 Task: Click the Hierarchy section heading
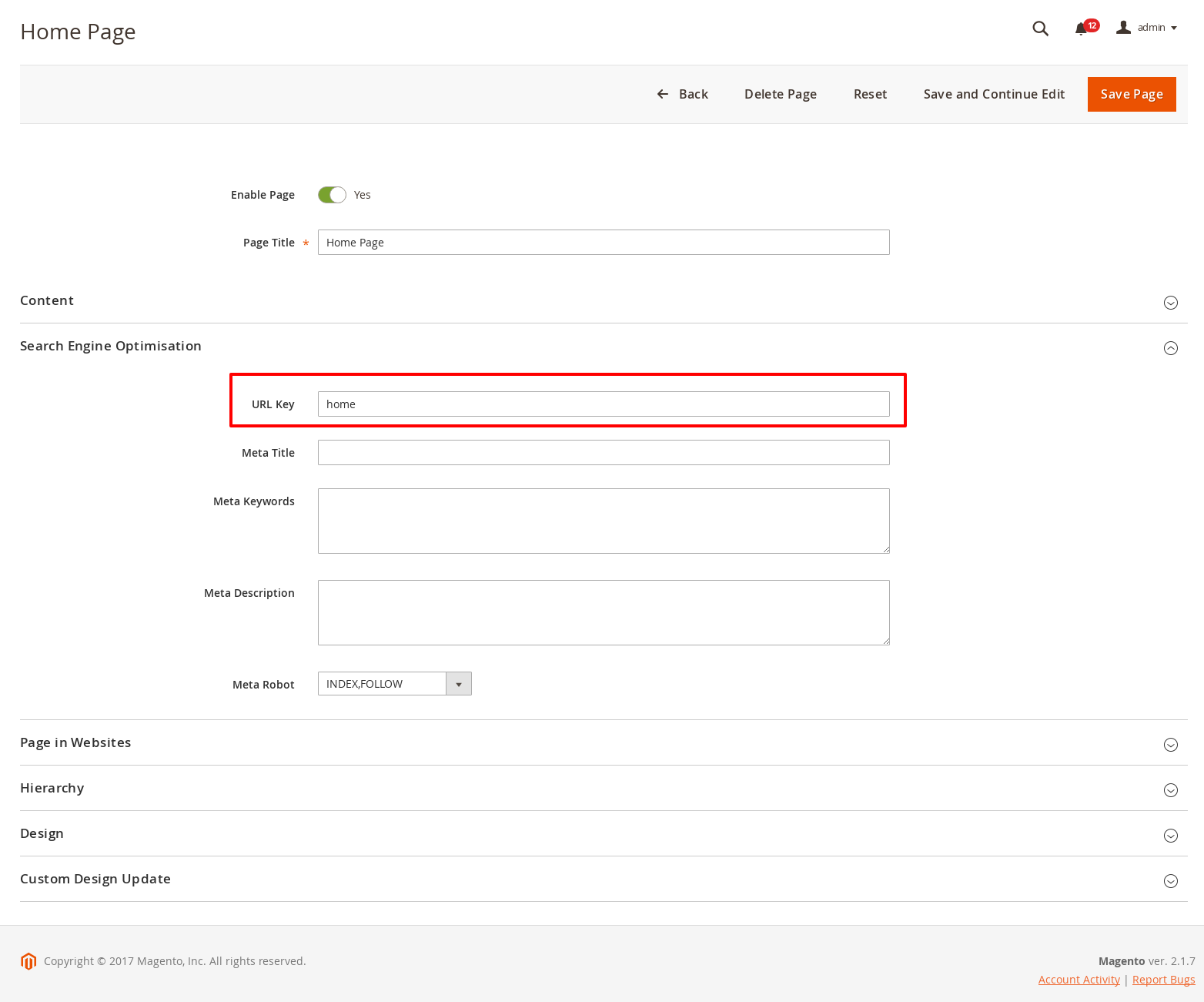pos(52,788)
